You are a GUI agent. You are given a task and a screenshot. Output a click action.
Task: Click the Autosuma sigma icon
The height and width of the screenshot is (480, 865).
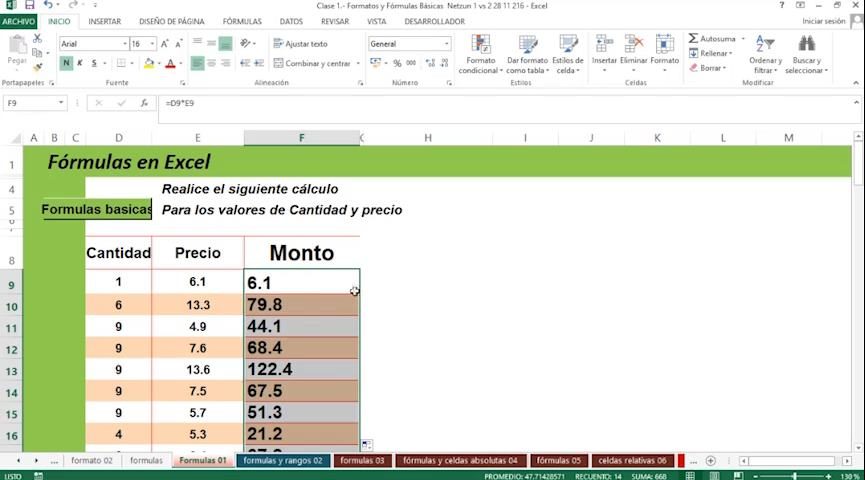tap(693, 39)
